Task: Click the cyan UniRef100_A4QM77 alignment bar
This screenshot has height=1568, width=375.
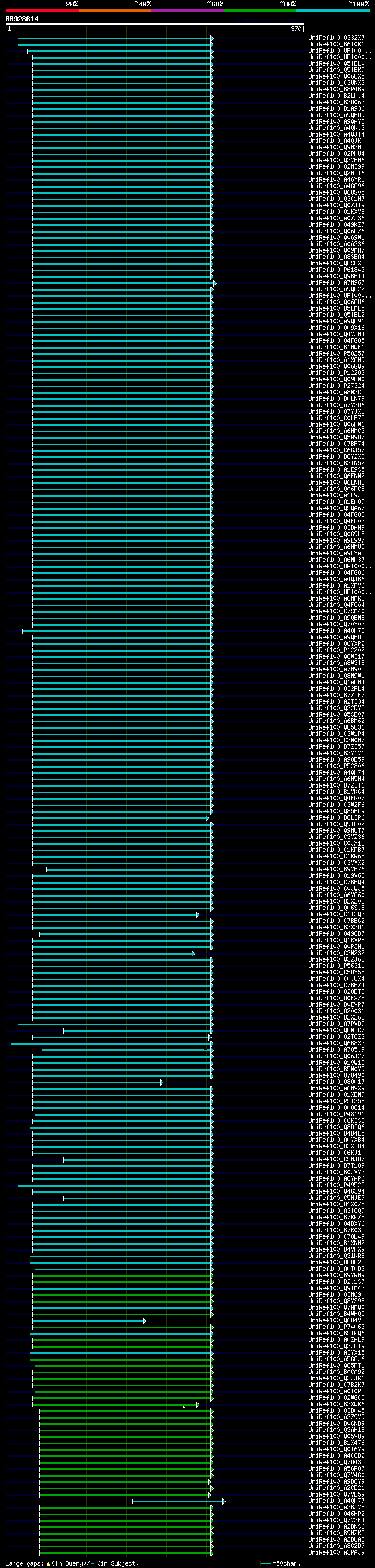Action: [179, 1502]
